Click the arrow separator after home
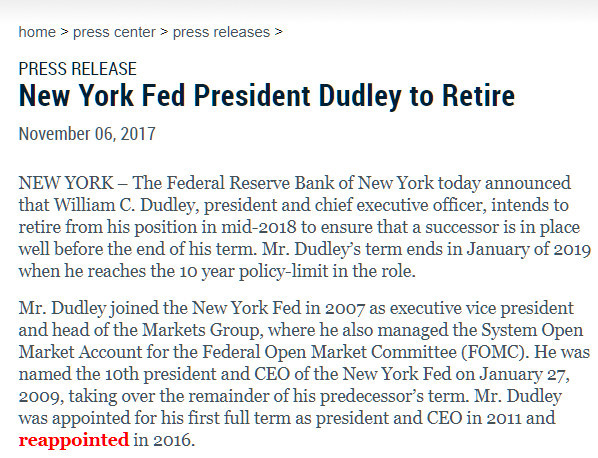 (x=64, y=32)
